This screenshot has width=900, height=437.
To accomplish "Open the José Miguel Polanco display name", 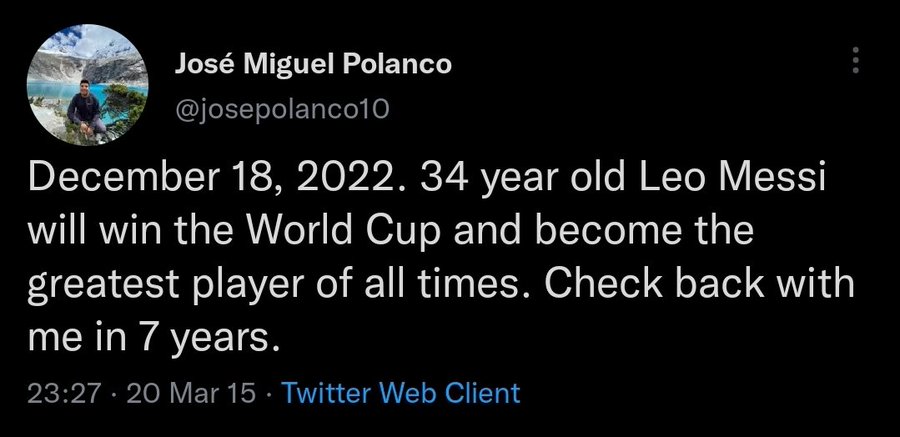I will click(x=312, y=65).
